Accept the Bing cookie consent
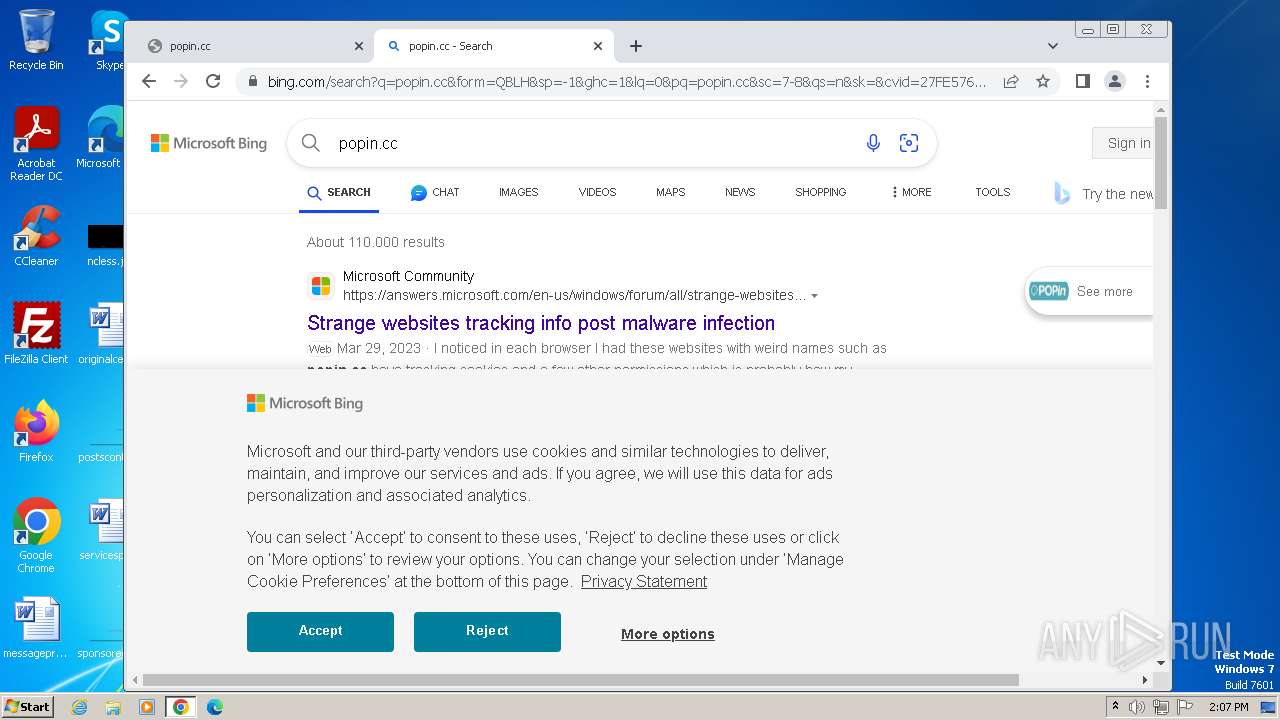Viewport: 1280px width, 720px height. click(320, 631)
